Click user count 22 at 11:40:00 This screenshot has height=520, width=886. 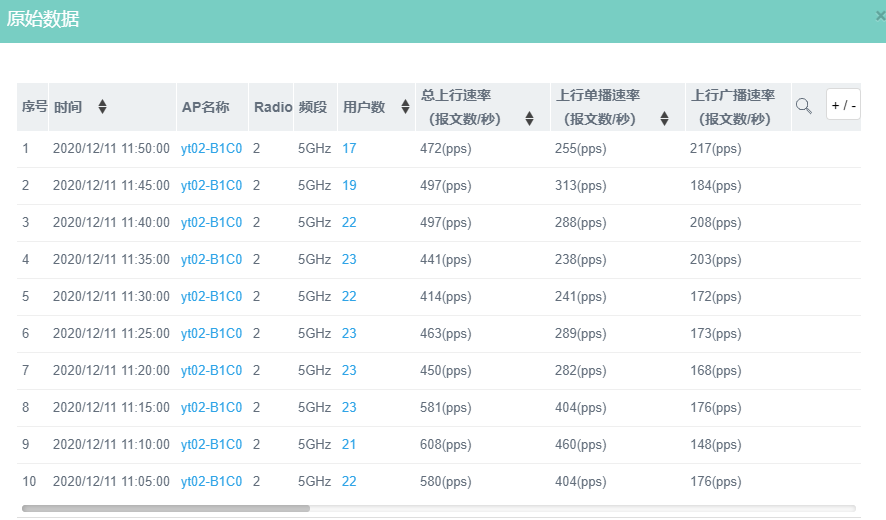tap(349, 223)
